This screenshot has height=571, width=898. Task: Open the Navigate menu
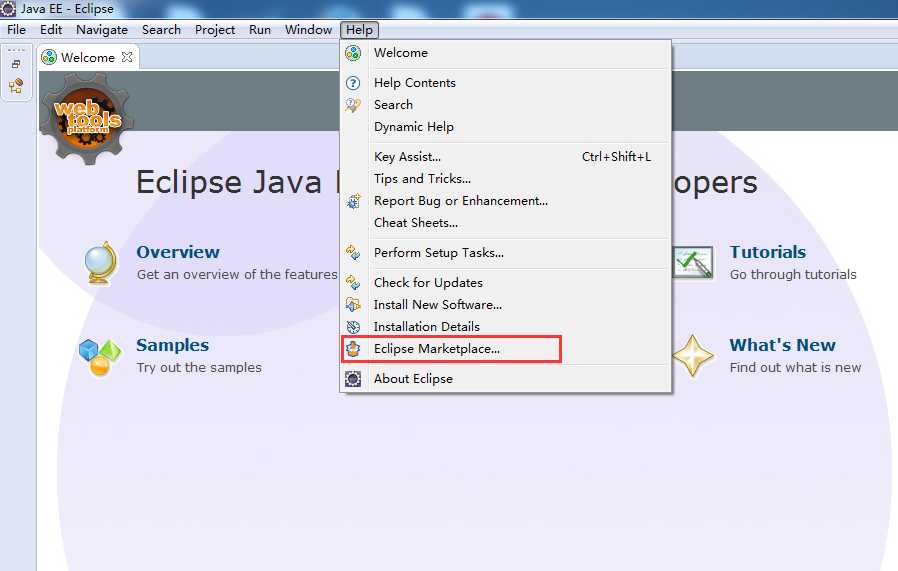[102, 30]
